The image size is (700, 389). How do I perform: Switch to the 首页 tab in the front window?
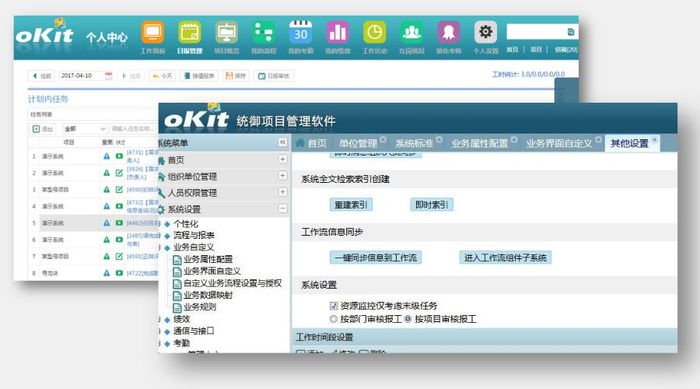coord(311,143)
